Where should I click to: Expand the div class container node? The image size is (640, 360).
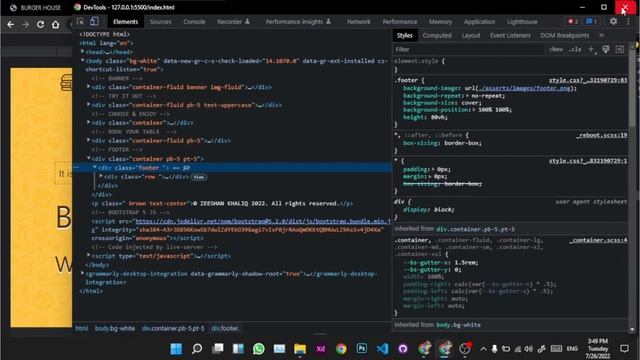coord(89,122)
